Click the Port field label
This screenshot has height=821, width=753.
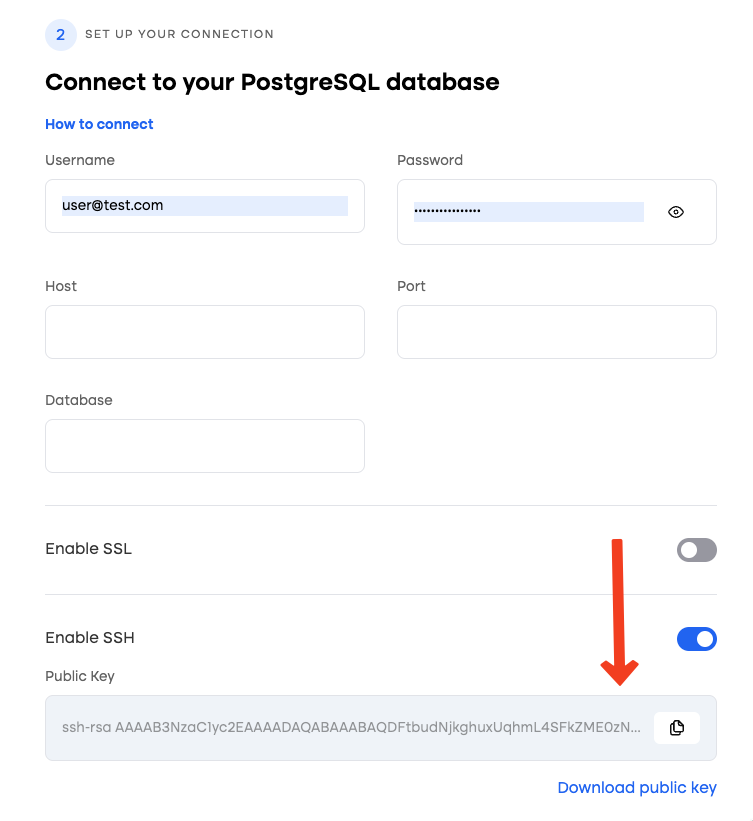point(411,286)
